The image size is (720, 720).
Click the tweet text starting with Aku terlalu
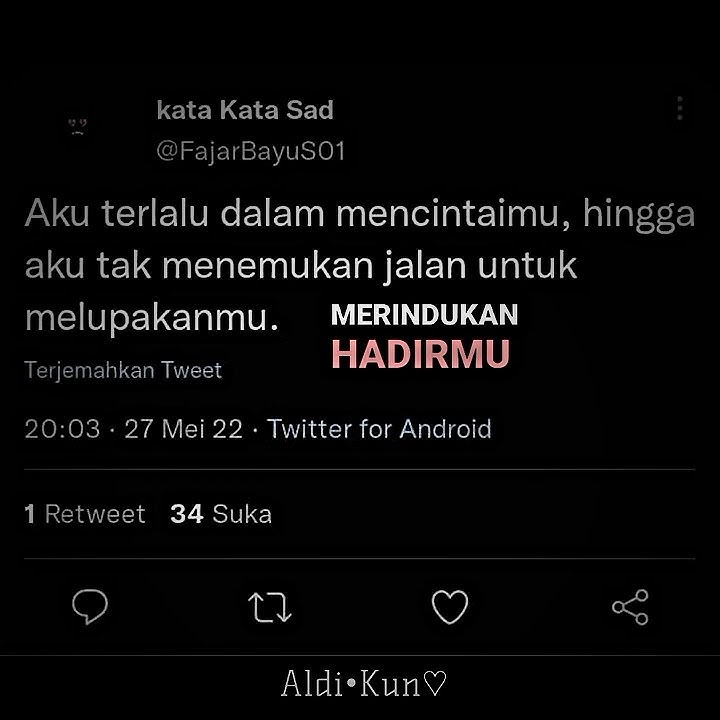[360, 265]
